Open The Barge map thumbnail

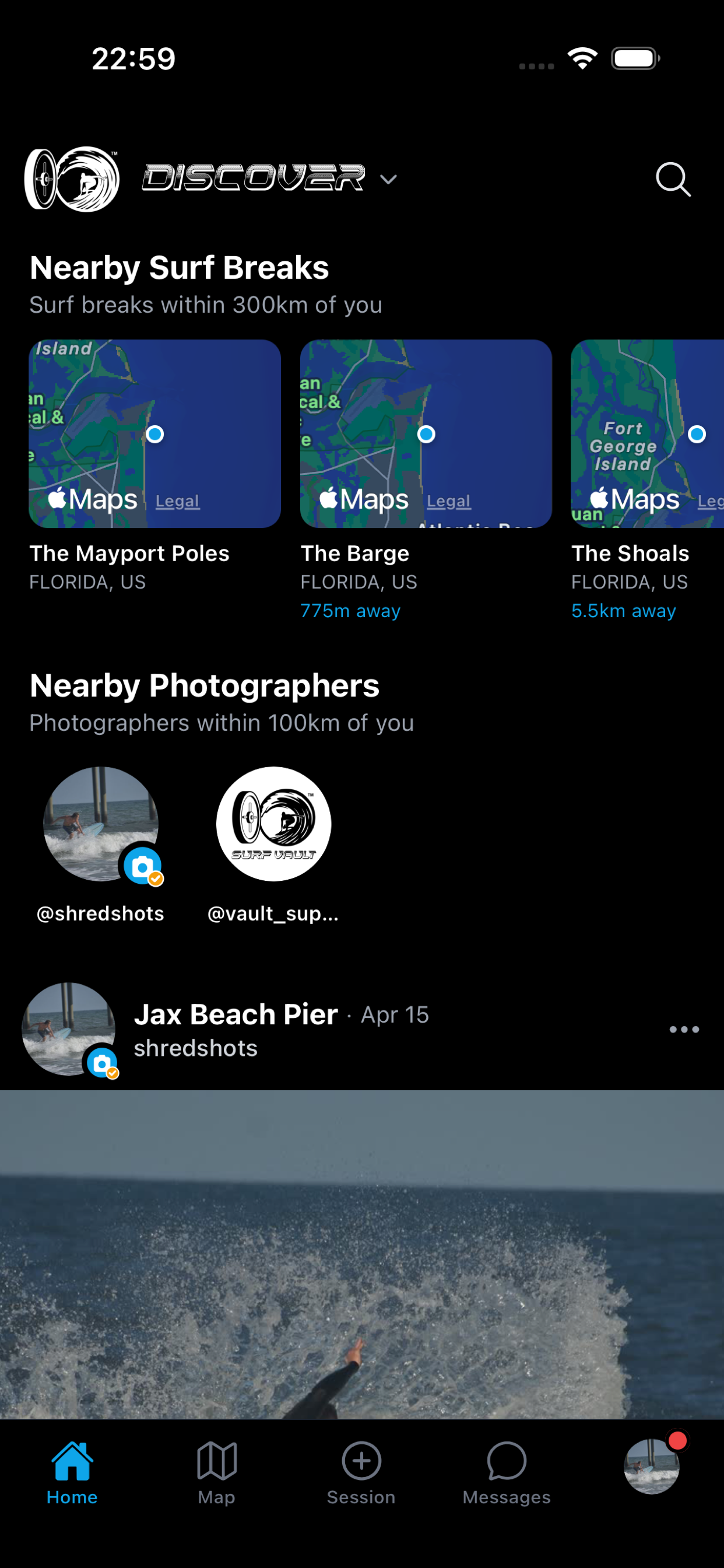coord(426,433)
